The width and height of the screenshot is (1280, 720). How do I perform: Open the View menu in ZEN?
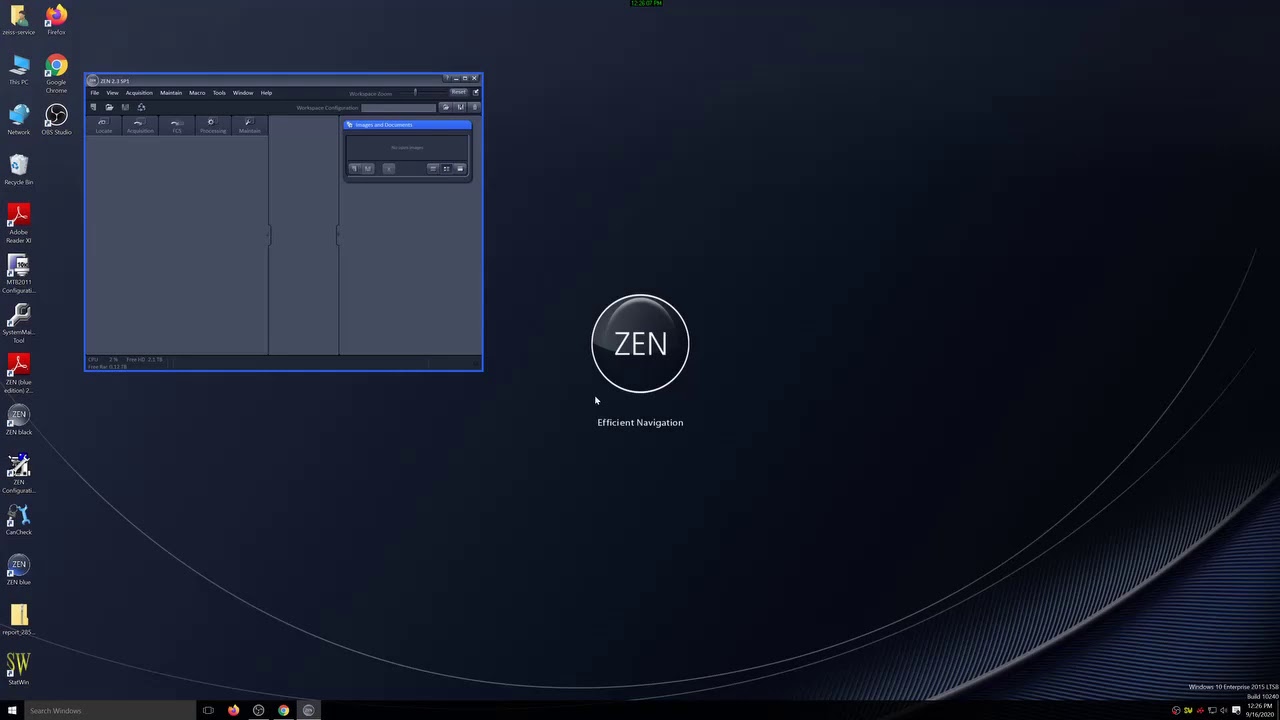[x=112, y=93]
